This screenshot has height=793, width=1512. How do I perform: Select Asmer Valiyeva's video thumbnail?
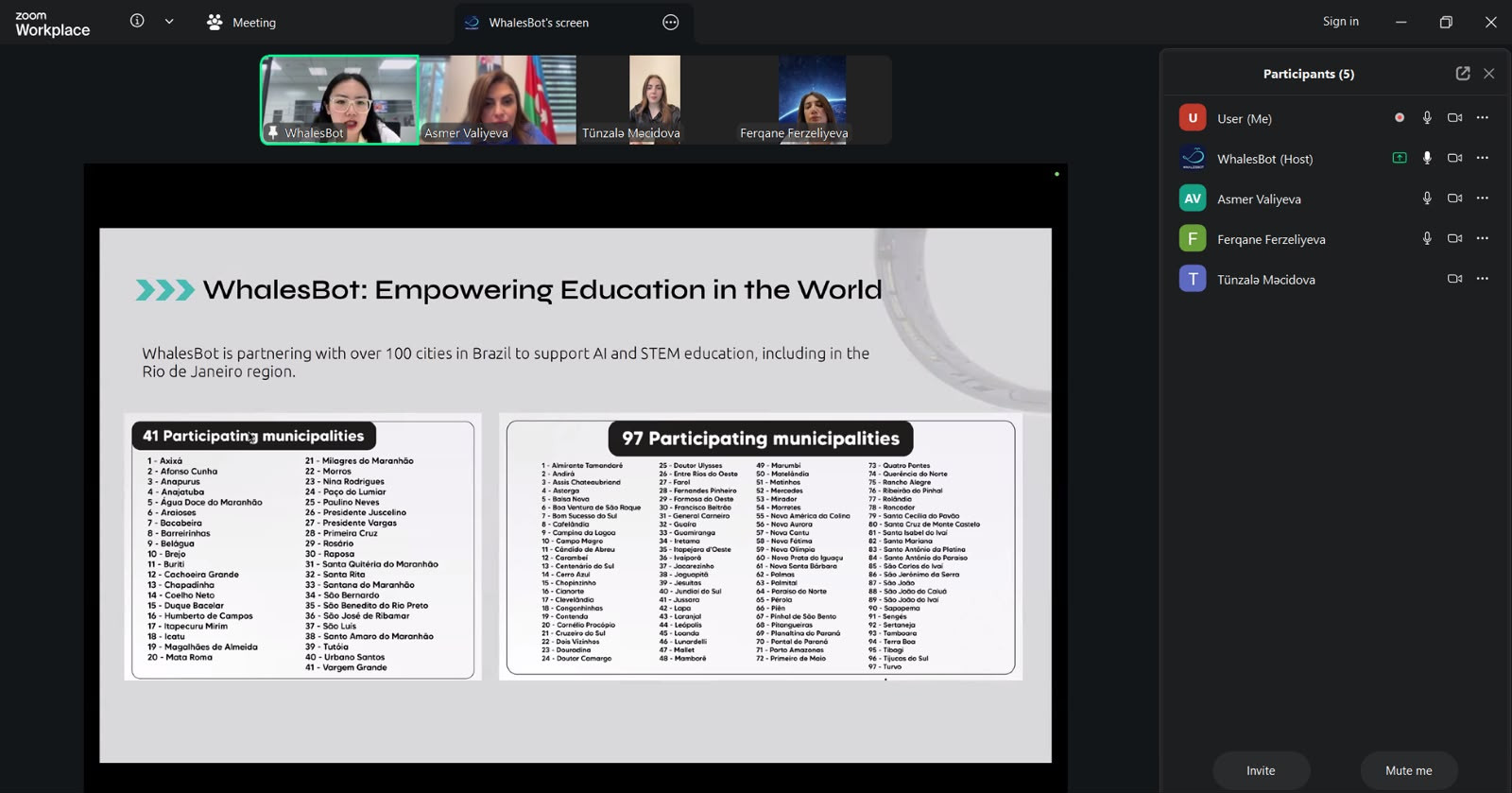point(498,99)
